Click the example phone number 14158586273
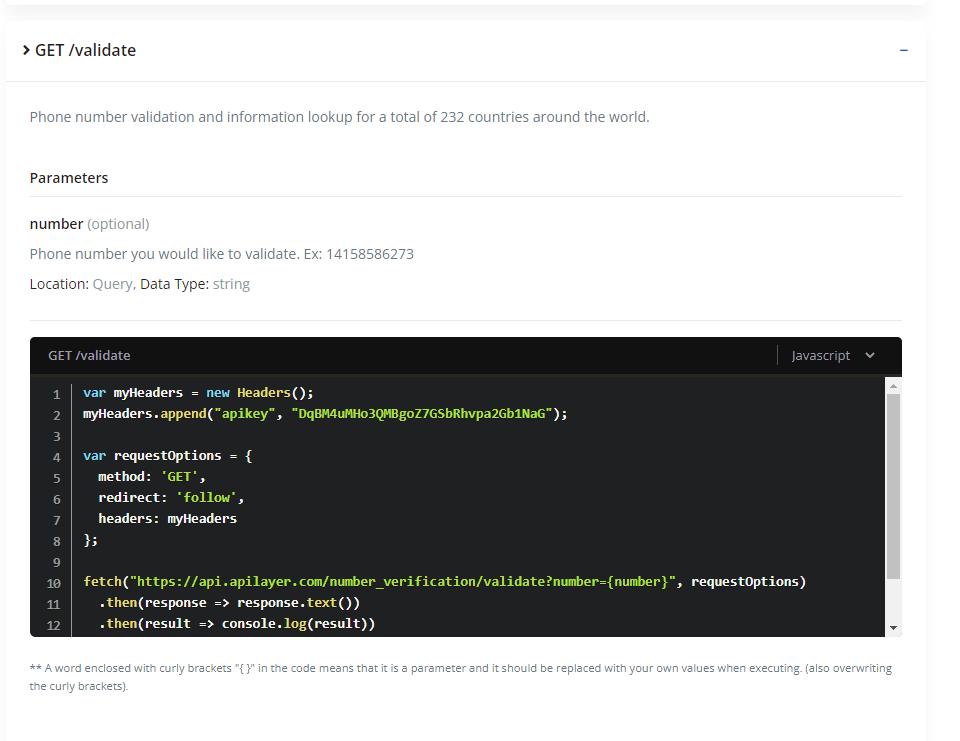This screenshot has width=960, height=741. (x=372, y=253)
